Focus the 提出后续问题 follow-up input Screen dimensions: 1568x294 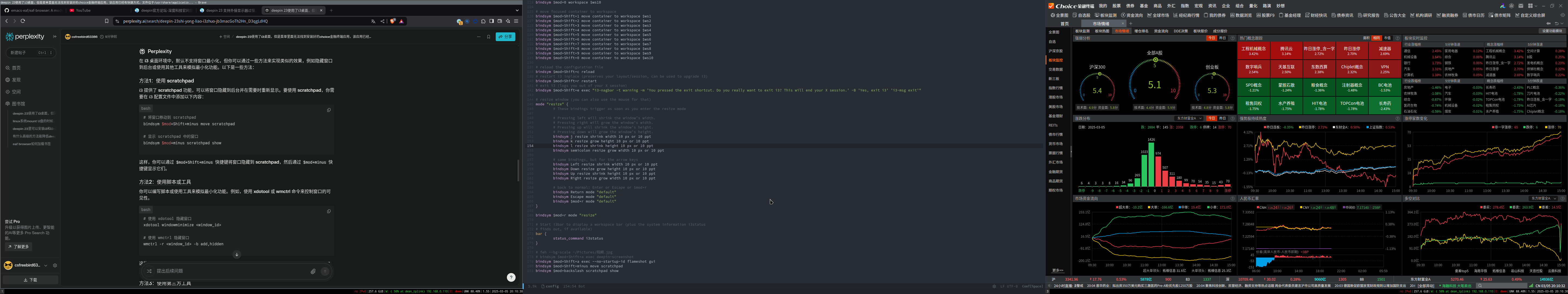pyautogui.click(x=231, y=271)
